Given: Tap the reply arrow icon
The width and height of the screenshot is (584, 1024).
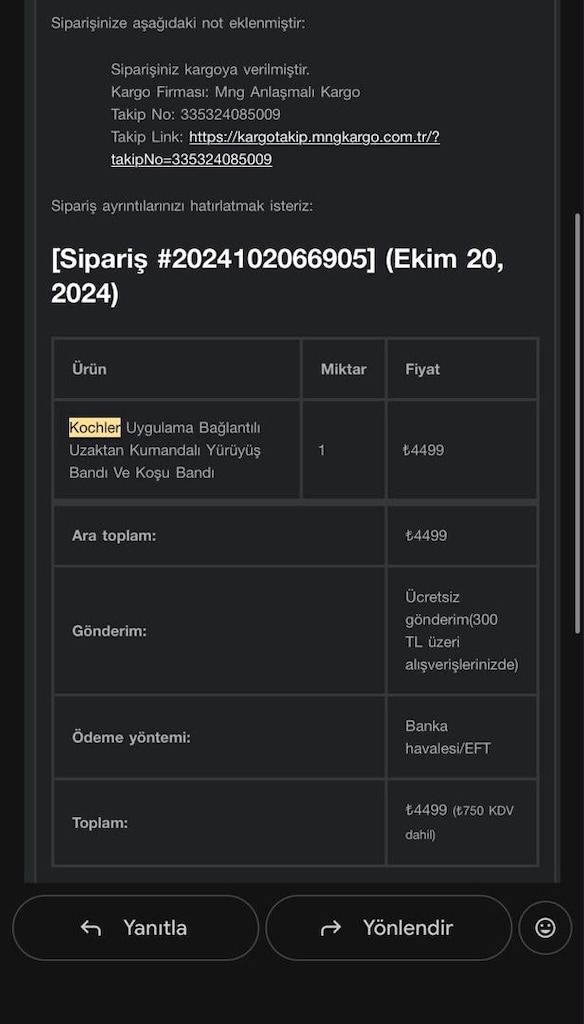Looking at the screenshot, I should (91, 928).
